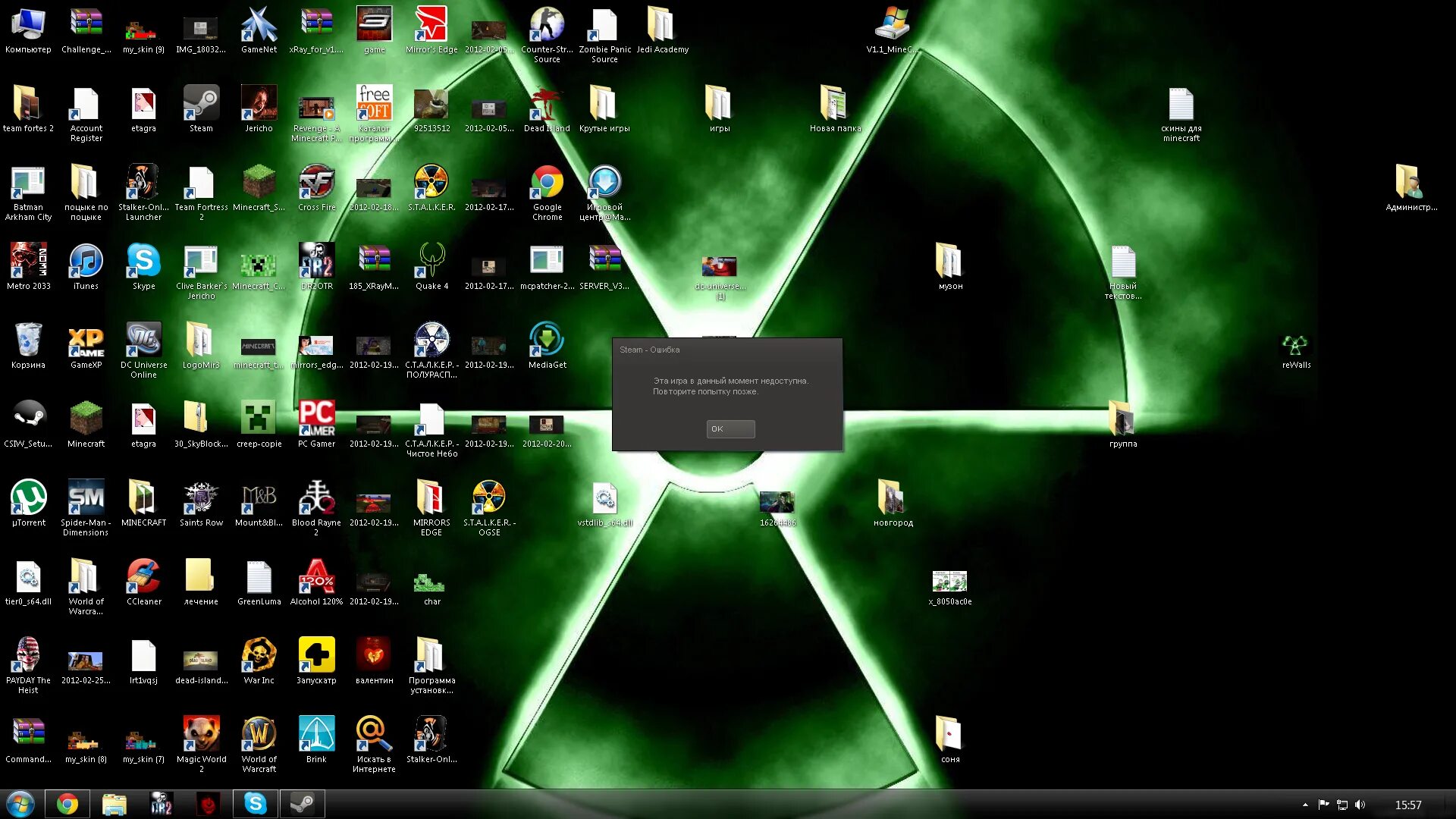The width and height of the screenshot is (1456, 819).
Task: Open the Counter-Strike Source shortcut
Action: coord(547,24)
